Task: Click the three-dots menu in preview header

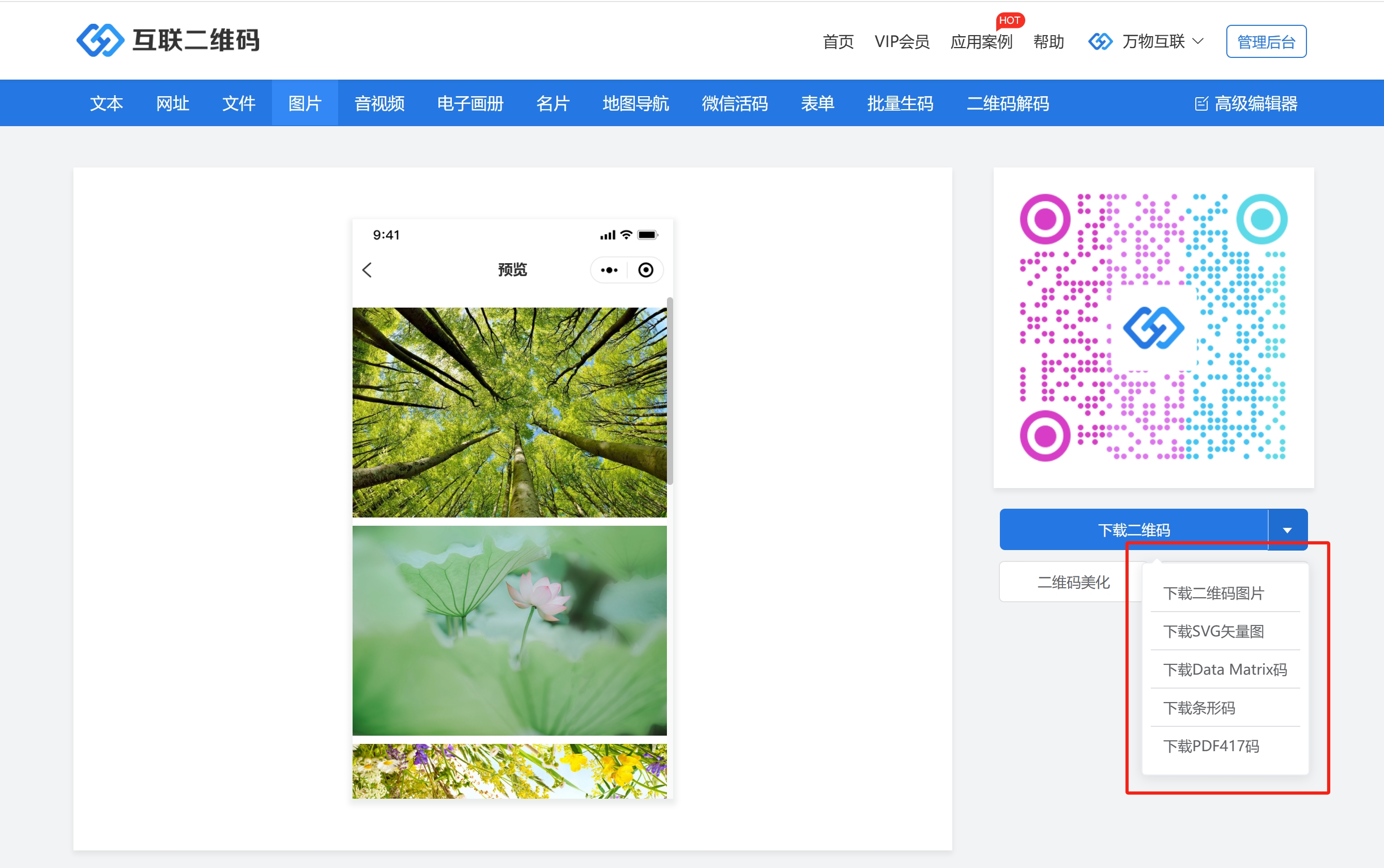Action: click(x=609, y=270)
